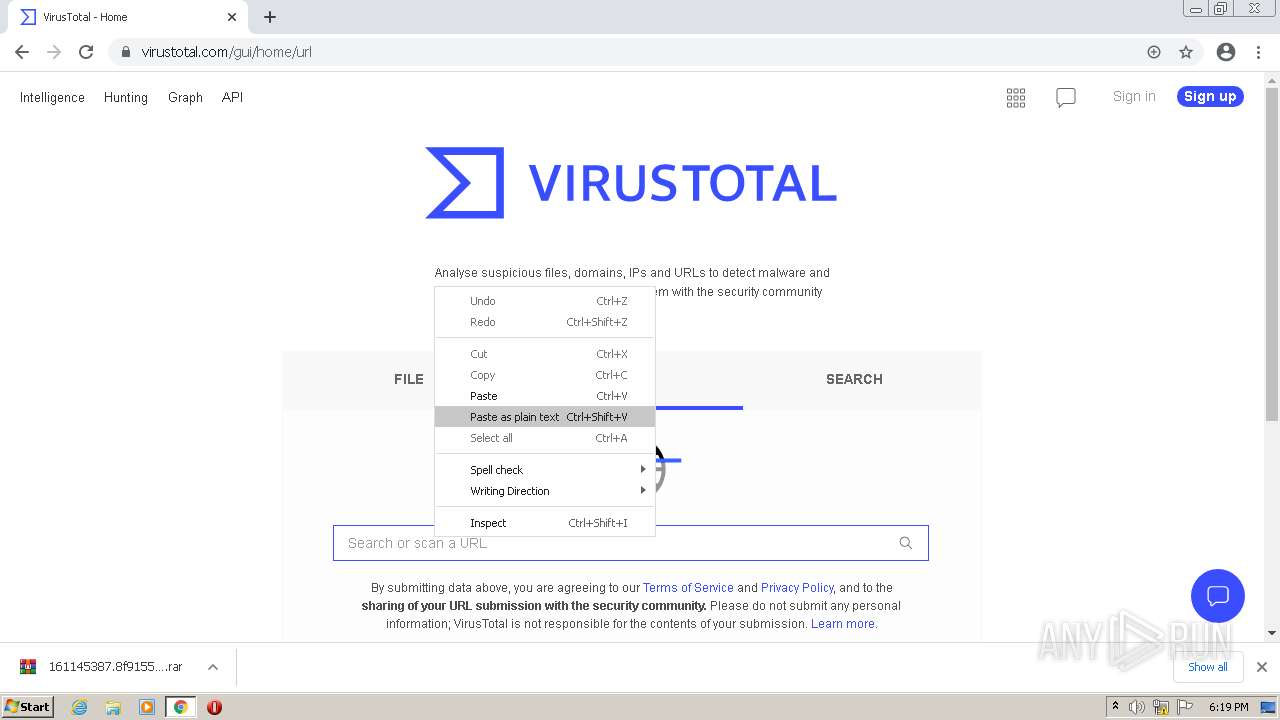Open Chrome's three-dot menu

tap(1259, 52)
